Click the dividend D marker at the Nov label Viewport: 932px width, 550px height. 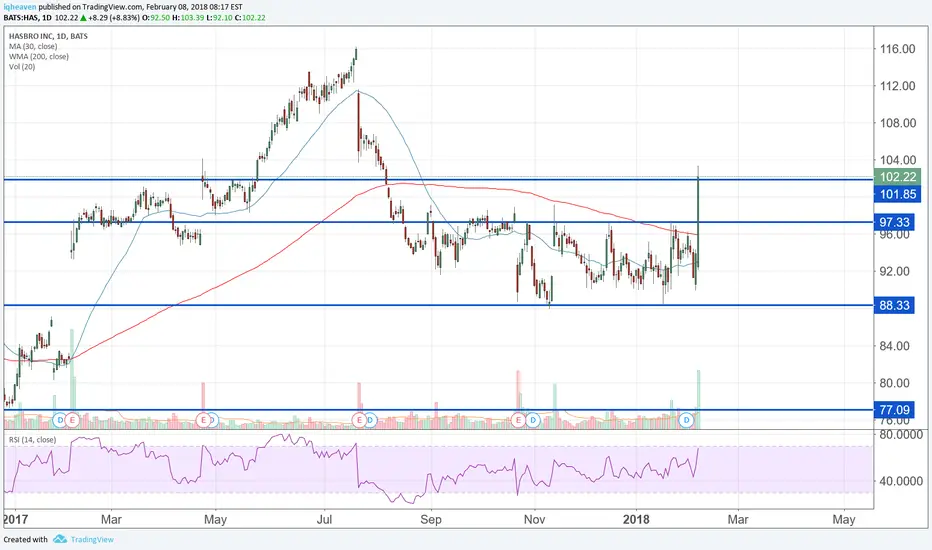tap(533, 420)
